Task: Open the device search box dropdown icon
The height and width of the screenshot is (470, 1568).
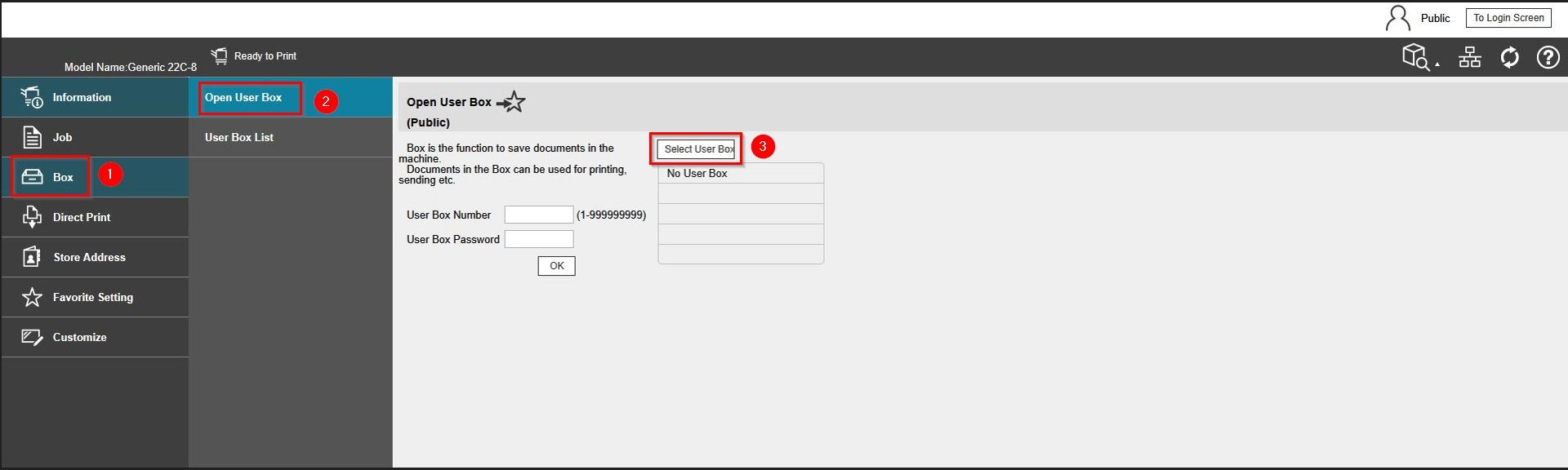Action: coord(1419,57)
